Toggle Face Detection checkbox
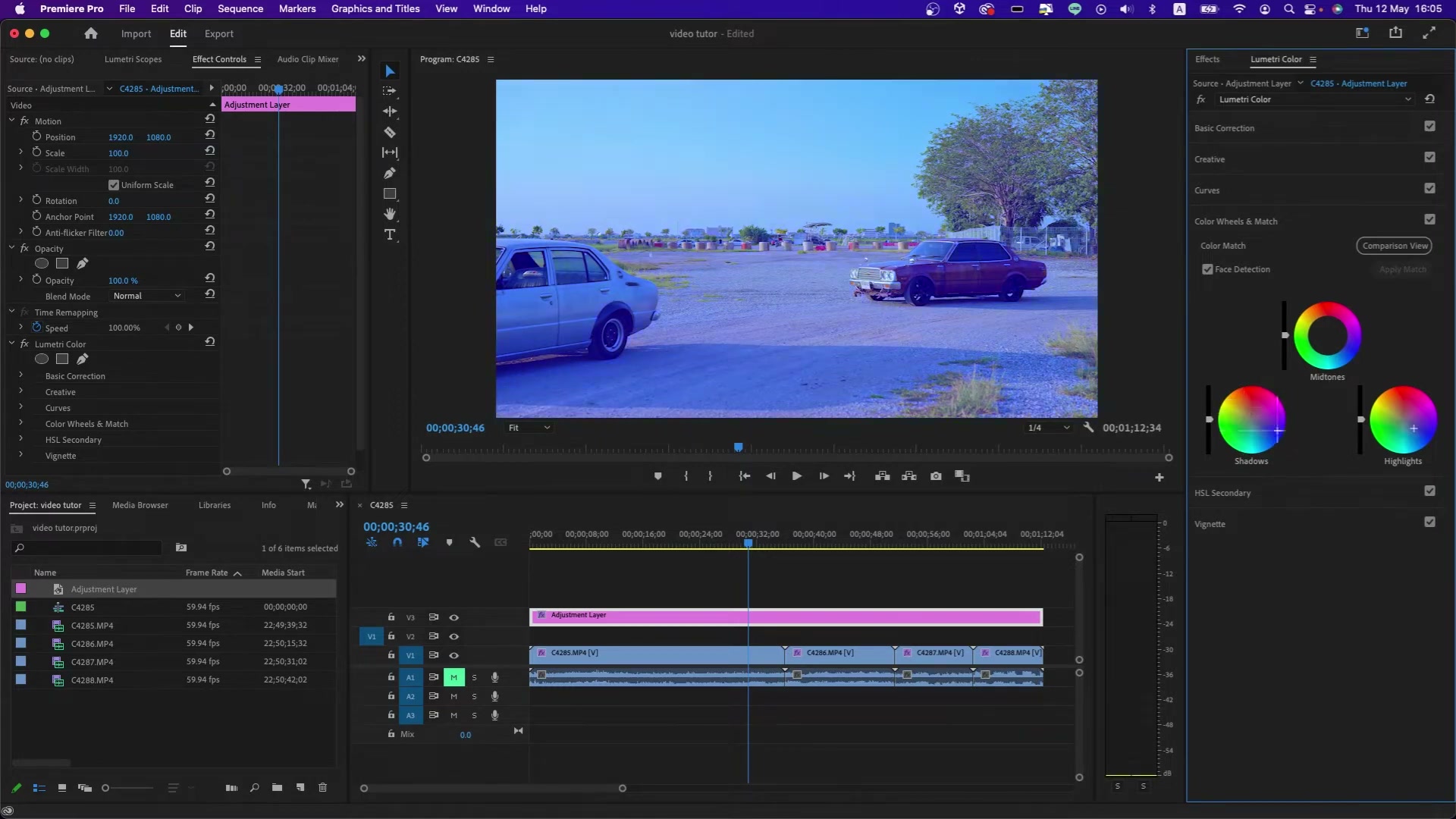1456x819 pixels. [x=1207, y=269]
